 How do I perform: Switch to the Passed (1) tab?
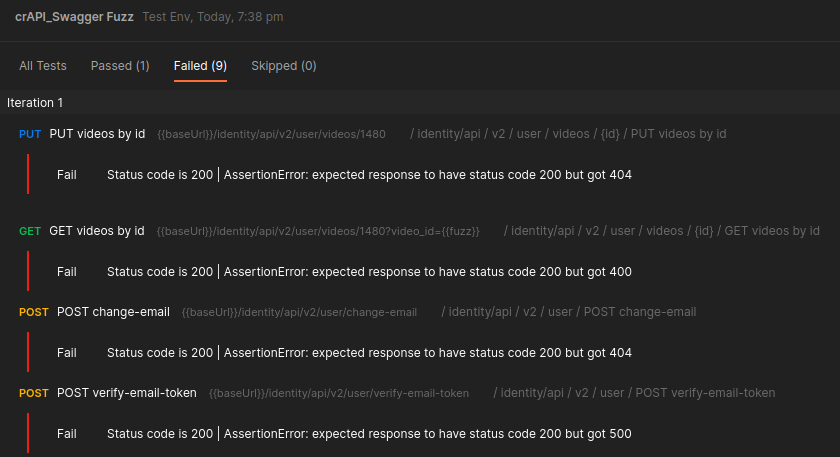tap(120, 66)
